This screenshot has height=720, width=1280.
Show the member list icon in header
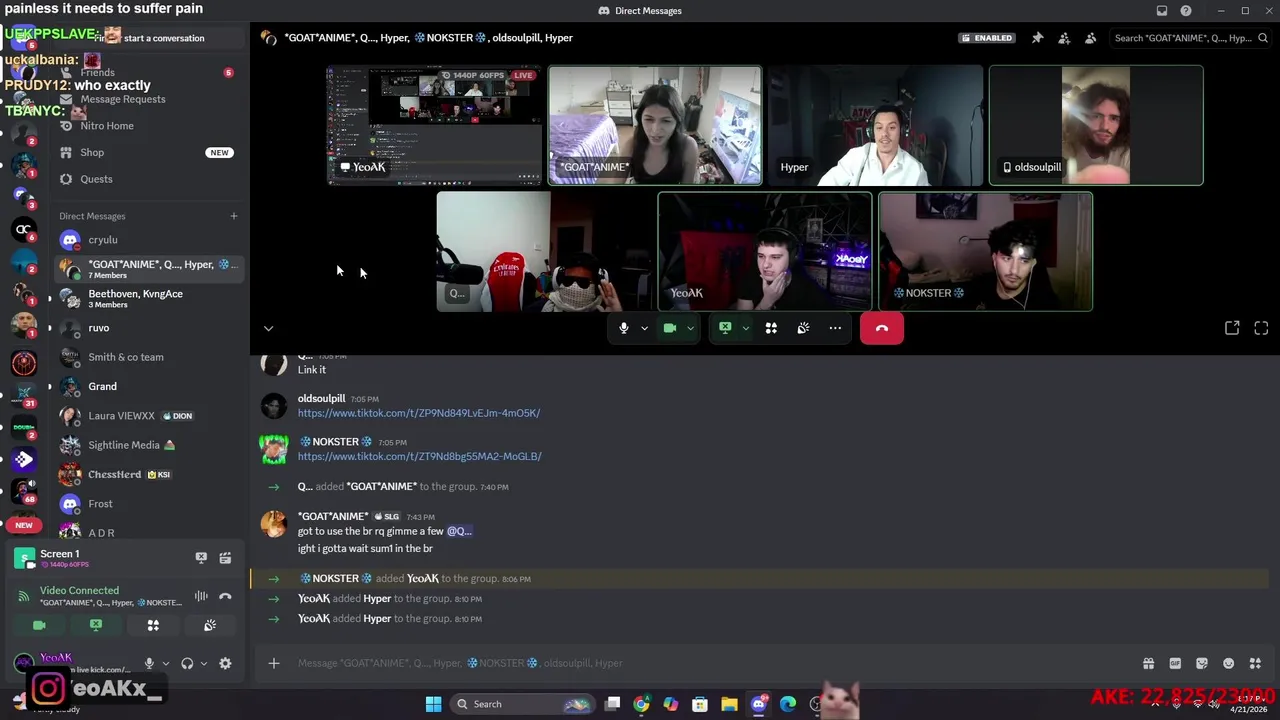[x=1091, y=38]
